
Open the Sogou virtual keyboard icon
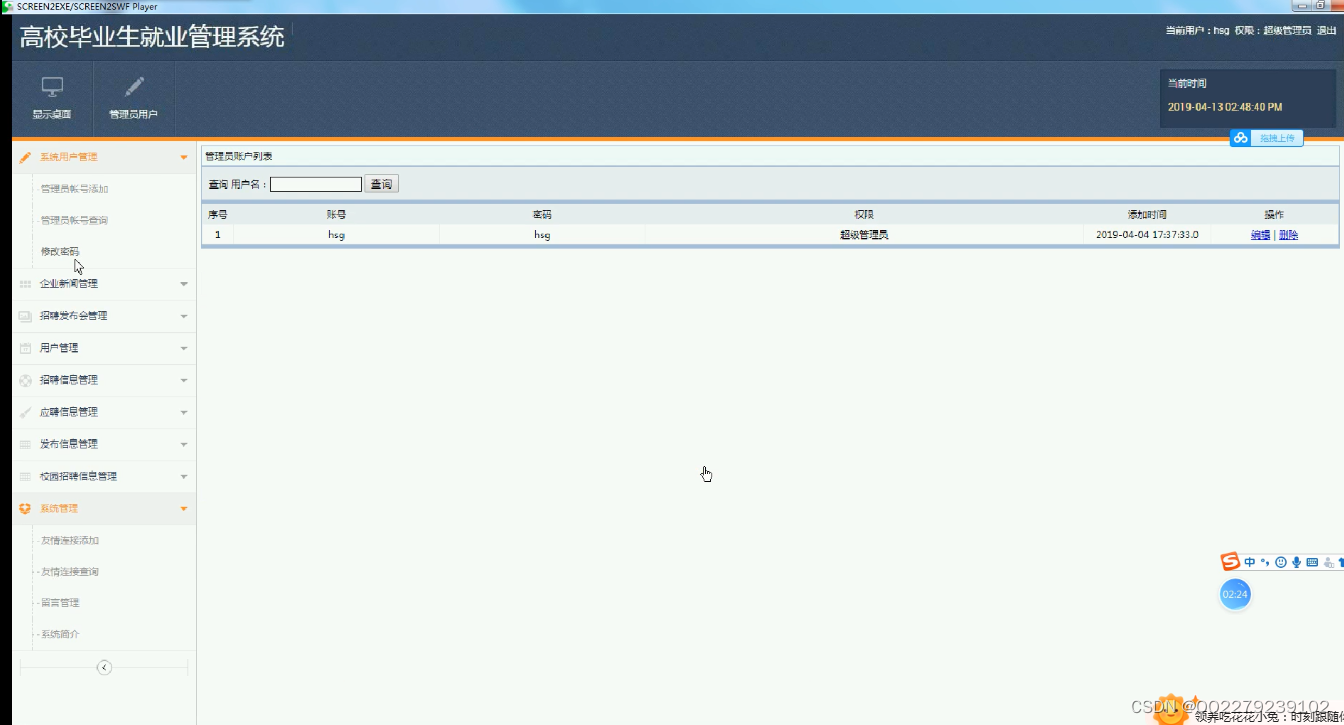click(x=1312, y=562)
